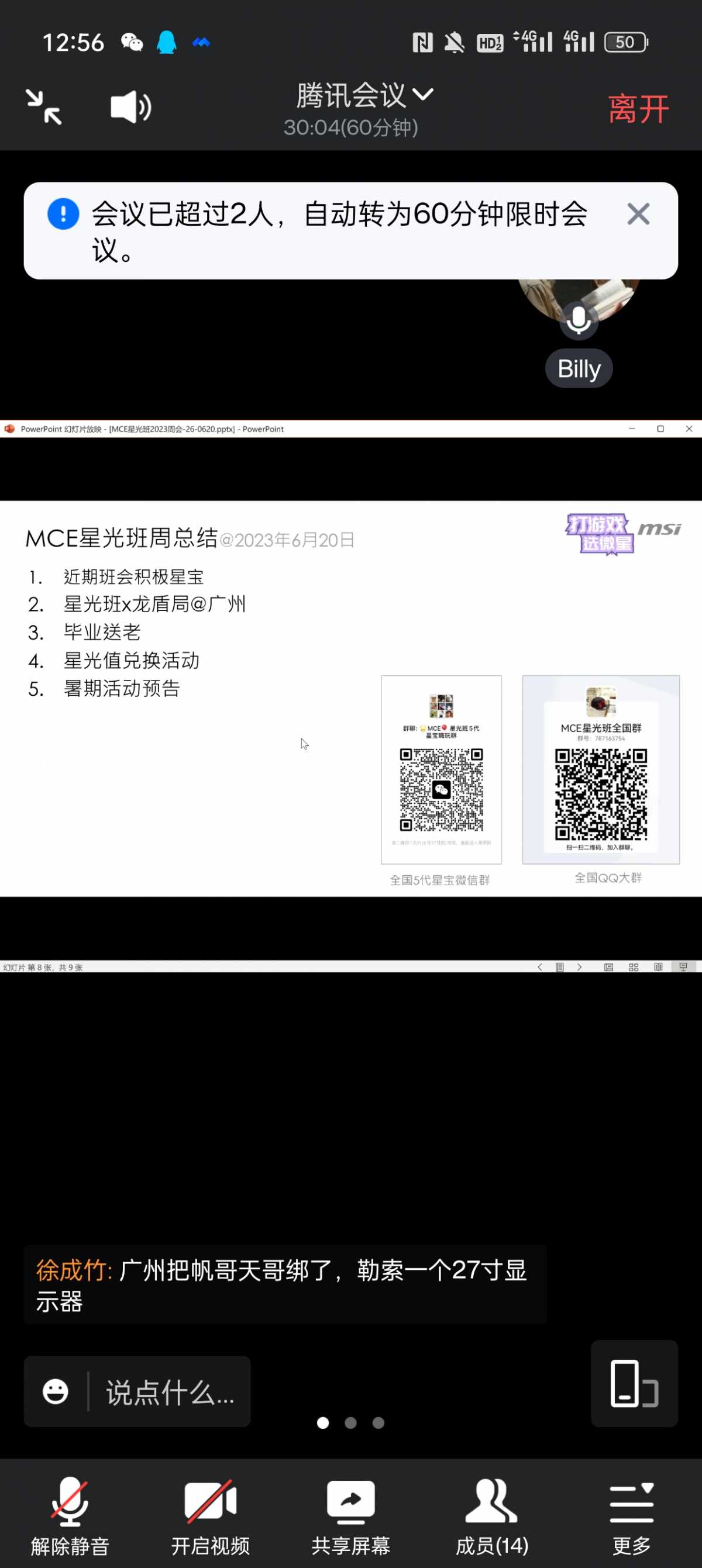Tap the 打游戏选微星 logo badge
The height and width of the screenshot is (1568, 702).
coord(600,534)
